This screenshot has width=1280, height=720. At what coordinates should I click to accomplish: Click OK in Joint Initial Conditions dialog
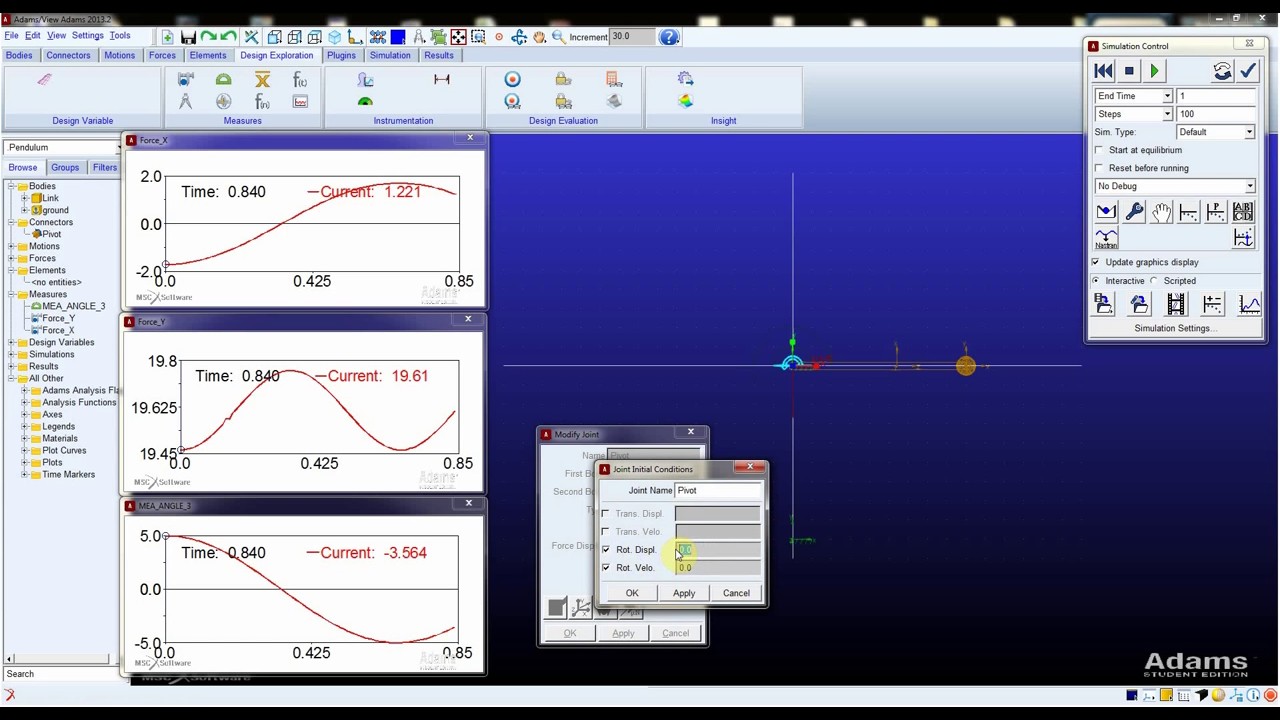click(x=632, y=593)
